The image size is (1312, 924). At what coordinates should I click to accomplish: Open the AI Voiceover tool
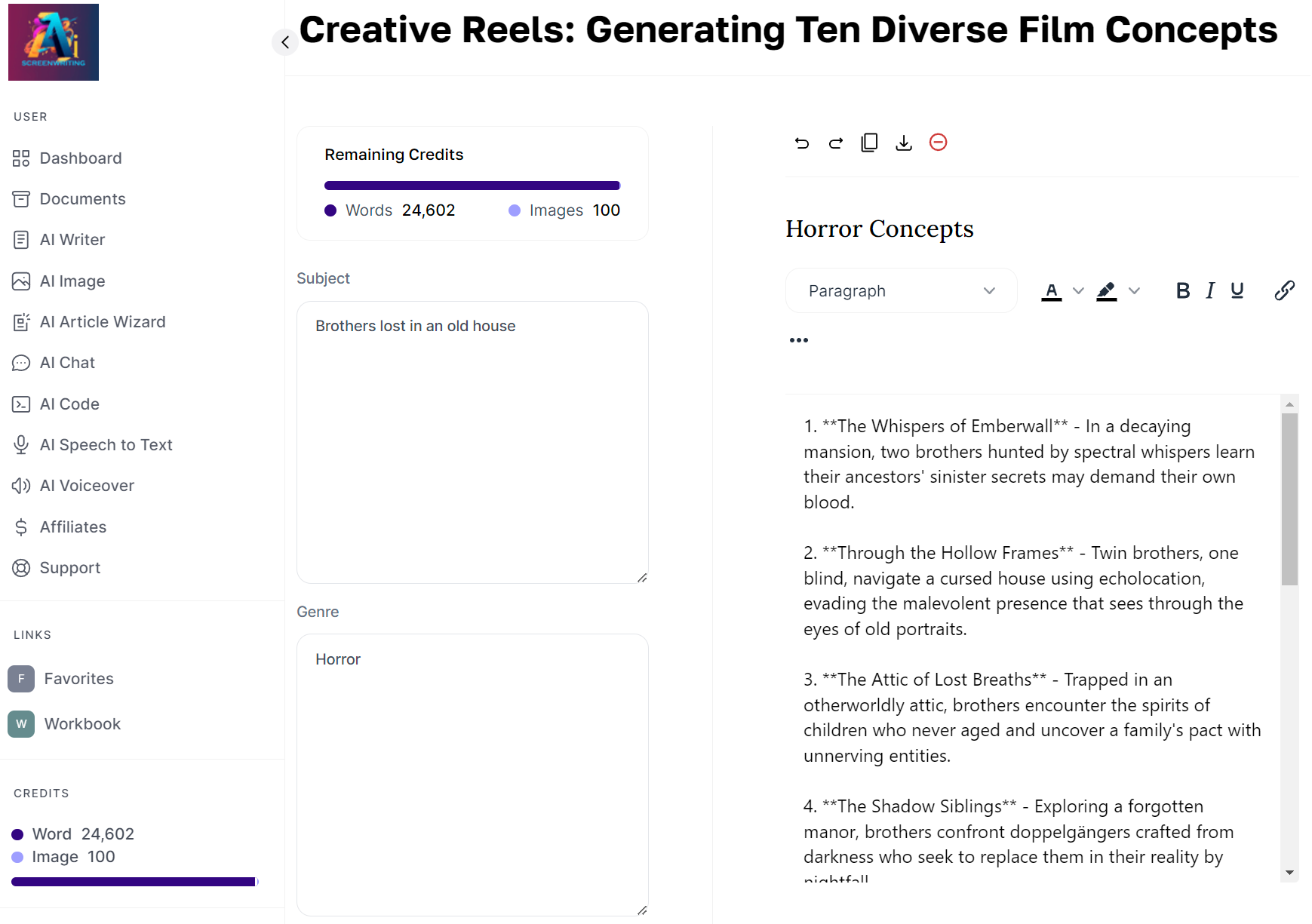pos(87,485)
